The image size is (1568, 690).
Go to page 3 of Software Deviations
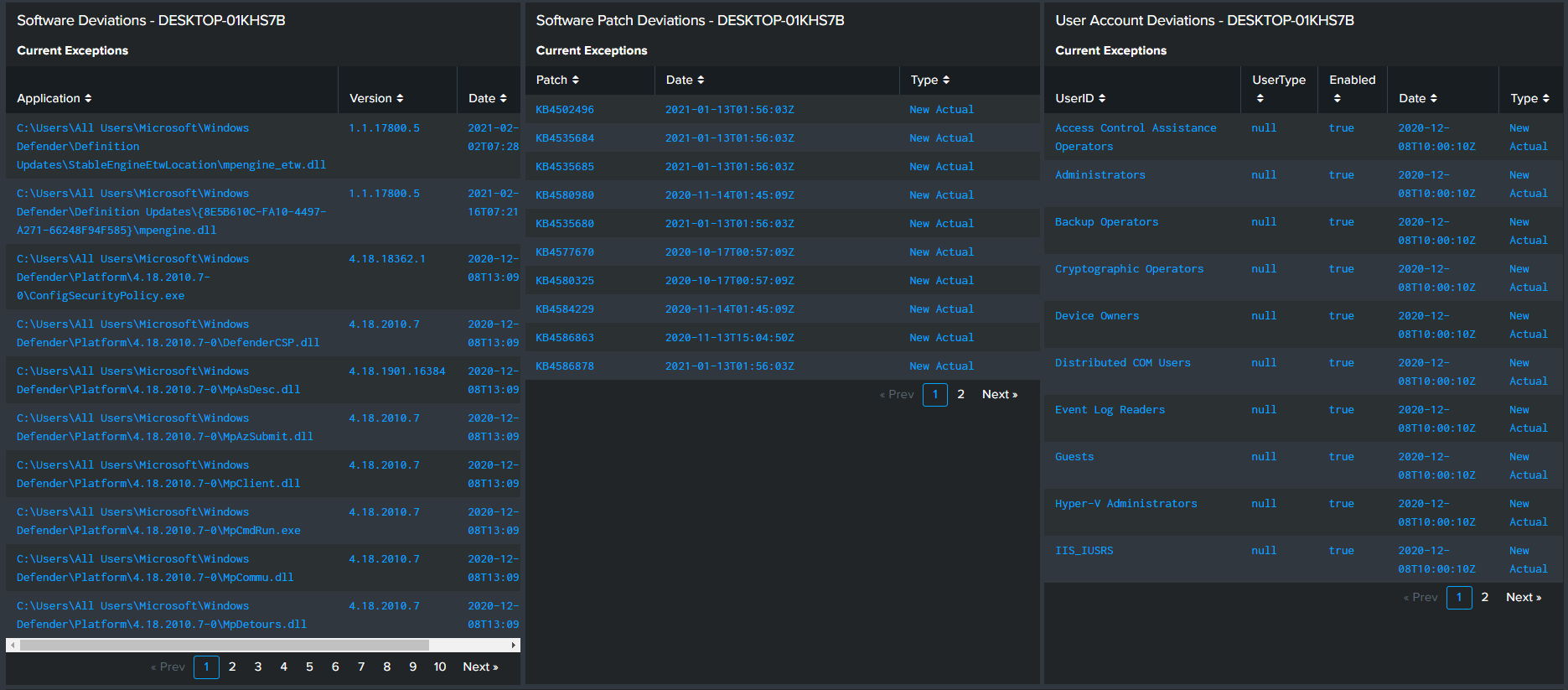click(x=258, y=667)
